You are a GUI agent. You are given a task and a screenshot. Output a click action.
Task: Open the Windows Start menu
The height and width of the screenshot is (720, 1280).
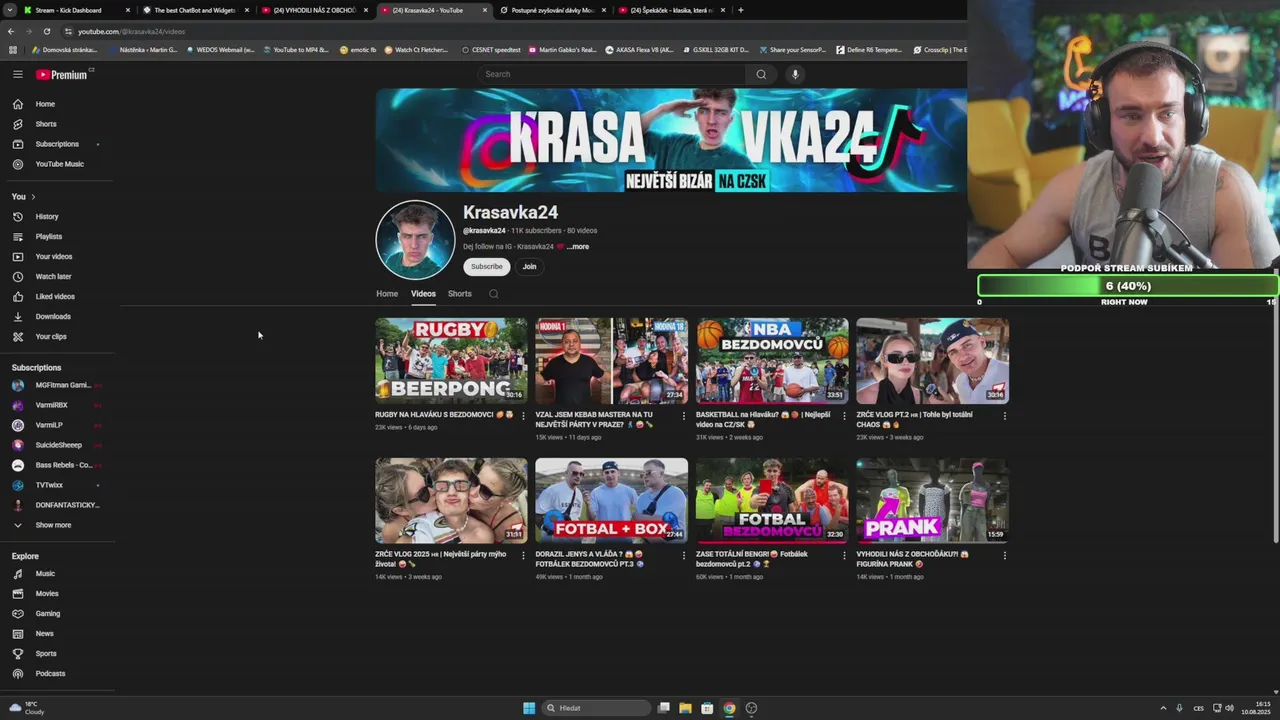click(x=529, y=708)
